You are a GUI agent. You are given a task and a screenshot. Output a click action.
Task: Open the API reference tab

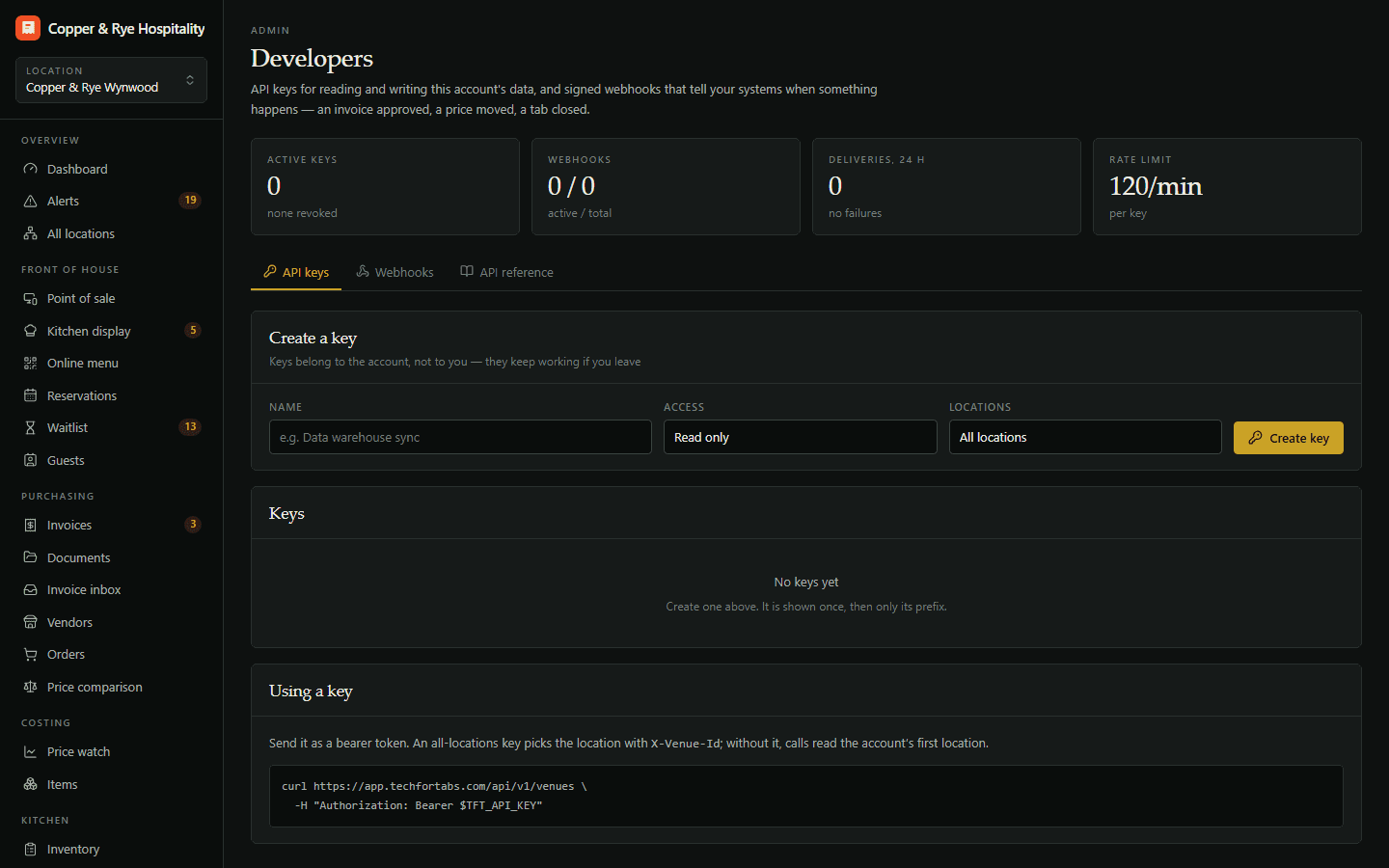pyautogui.click(x=506, y=273)
